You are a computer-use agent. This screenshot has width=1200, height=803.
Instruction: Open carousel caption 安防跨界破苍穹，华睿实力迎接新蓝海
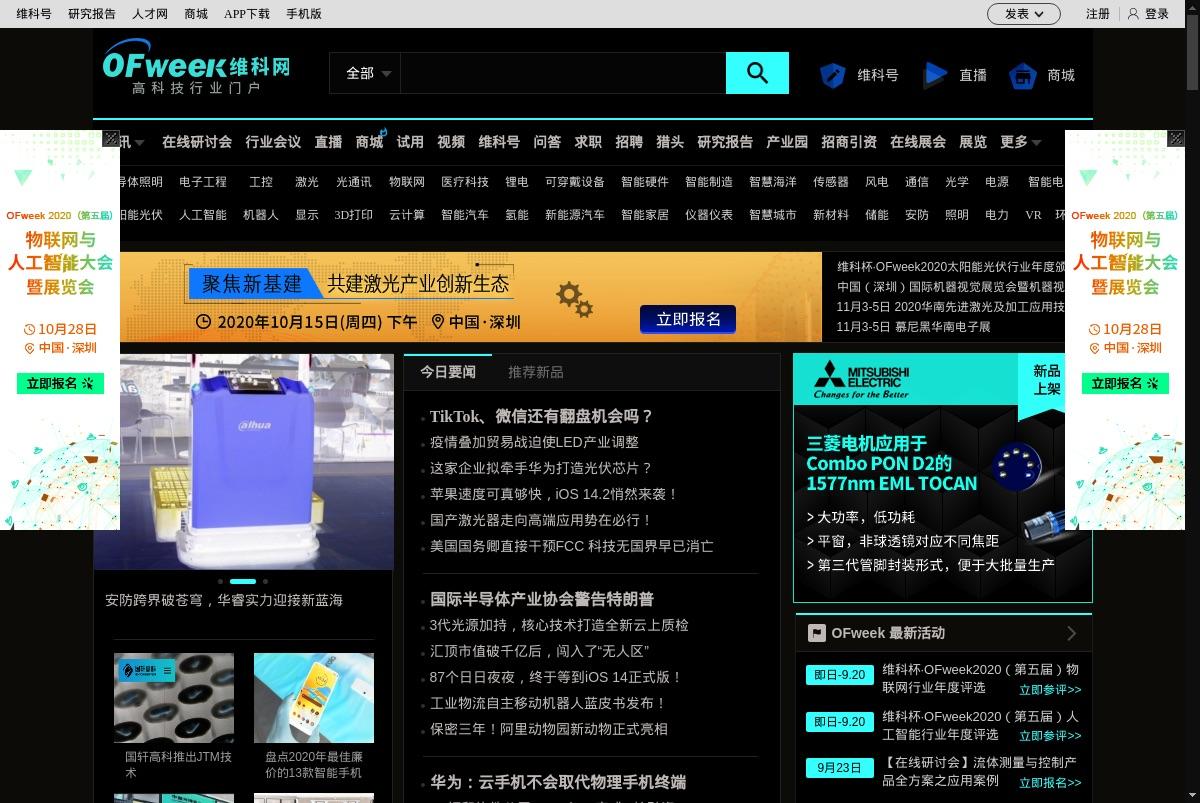point(224,600)
